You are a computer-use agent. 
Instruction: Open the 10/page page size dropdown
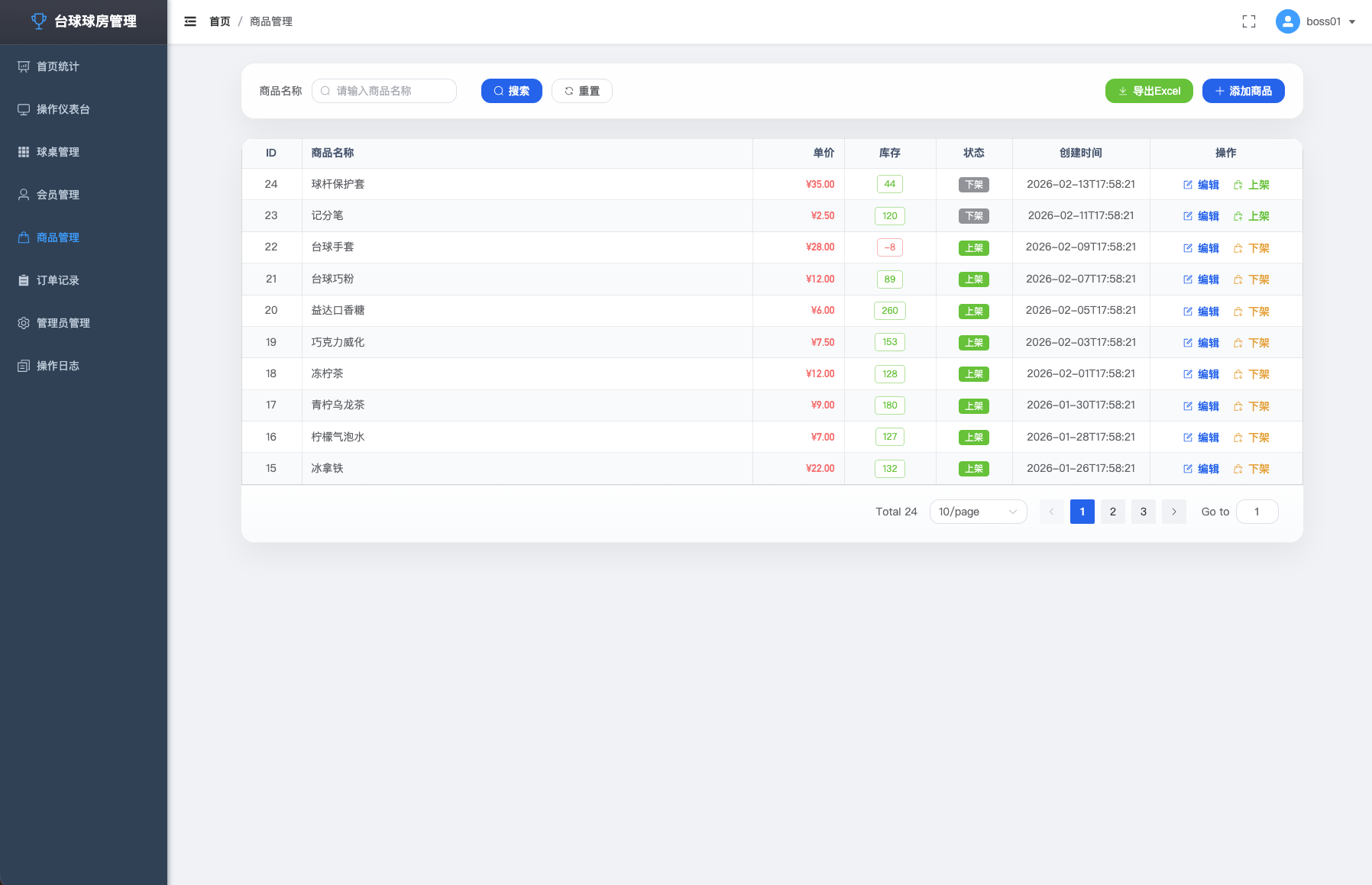(978, 512)
